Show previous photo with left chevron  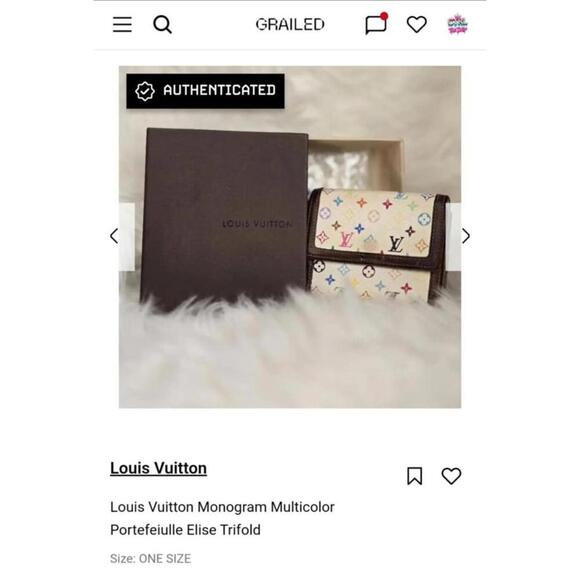(114, 236)
